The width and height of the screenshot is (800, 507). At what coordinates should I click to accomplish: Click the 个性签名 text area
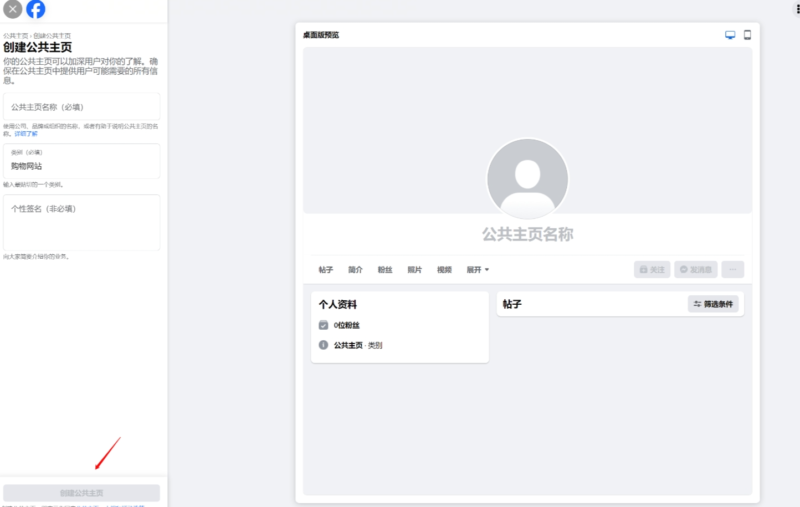click(82, 222)
